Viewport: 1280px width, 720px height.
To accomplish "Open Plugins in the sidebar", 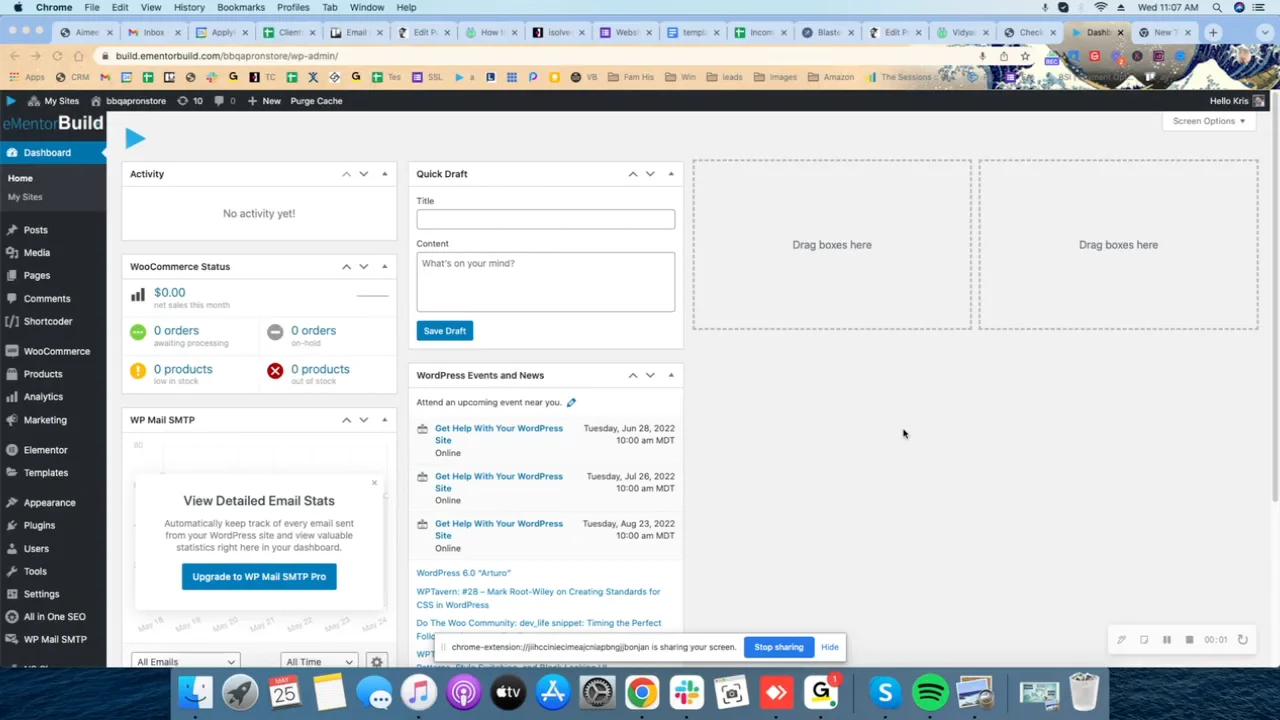I will point(39,525).
